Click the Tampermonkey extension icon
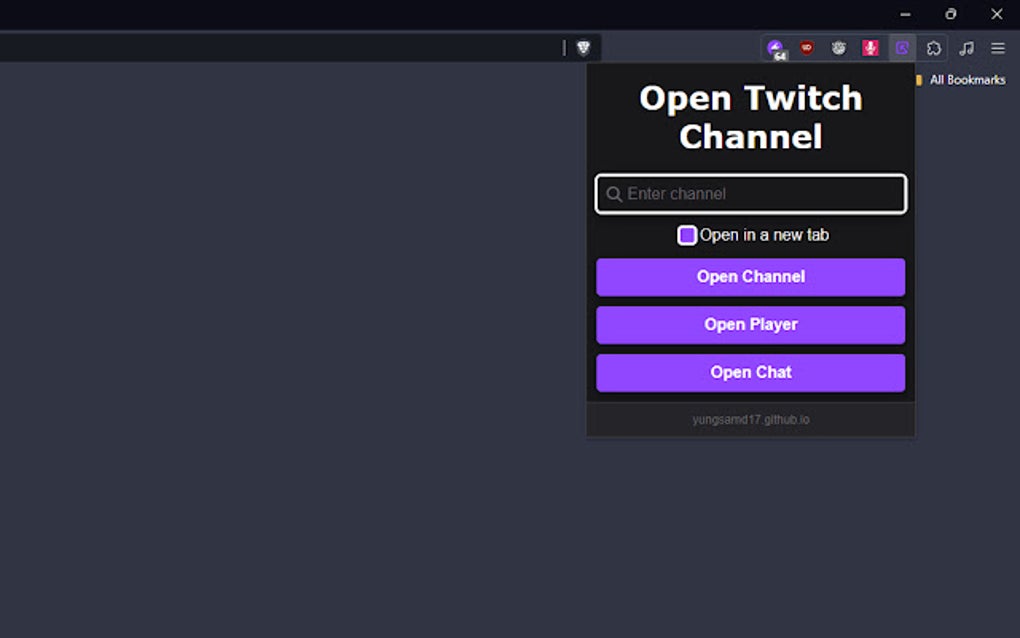1020x638 pixels. [x=839, y=47]
